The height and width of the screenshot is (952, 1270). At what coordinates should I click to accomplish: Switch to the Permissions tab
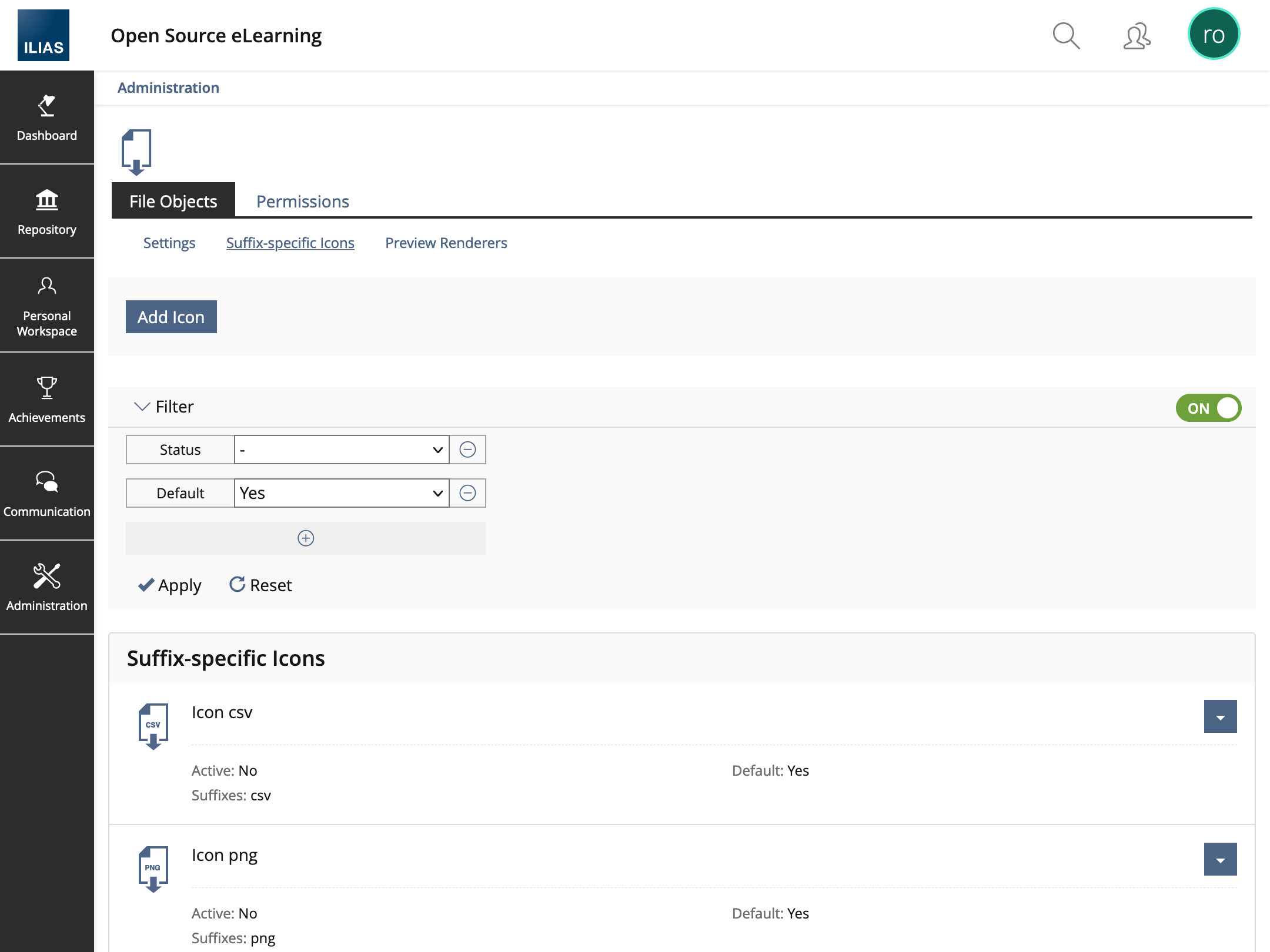pos(302,202)
